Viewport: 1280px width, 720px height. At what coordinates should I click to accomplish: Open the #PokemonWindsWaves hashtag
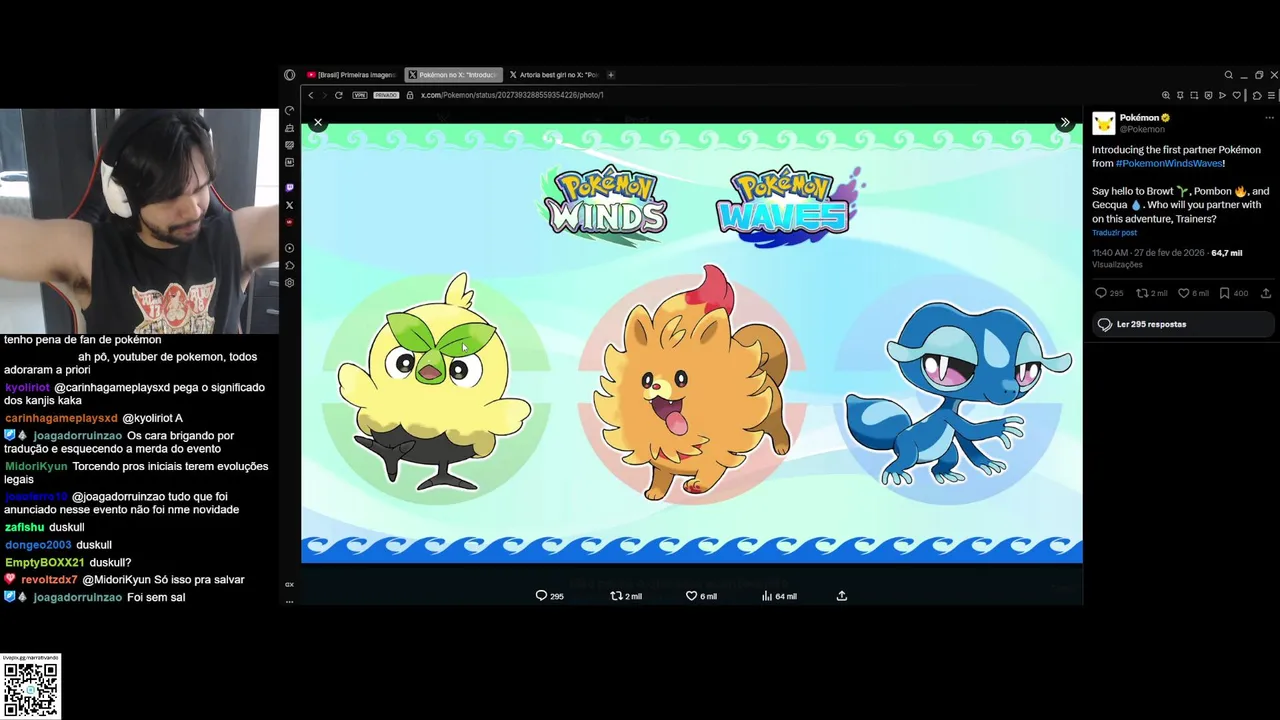[x=1169, y=163]
